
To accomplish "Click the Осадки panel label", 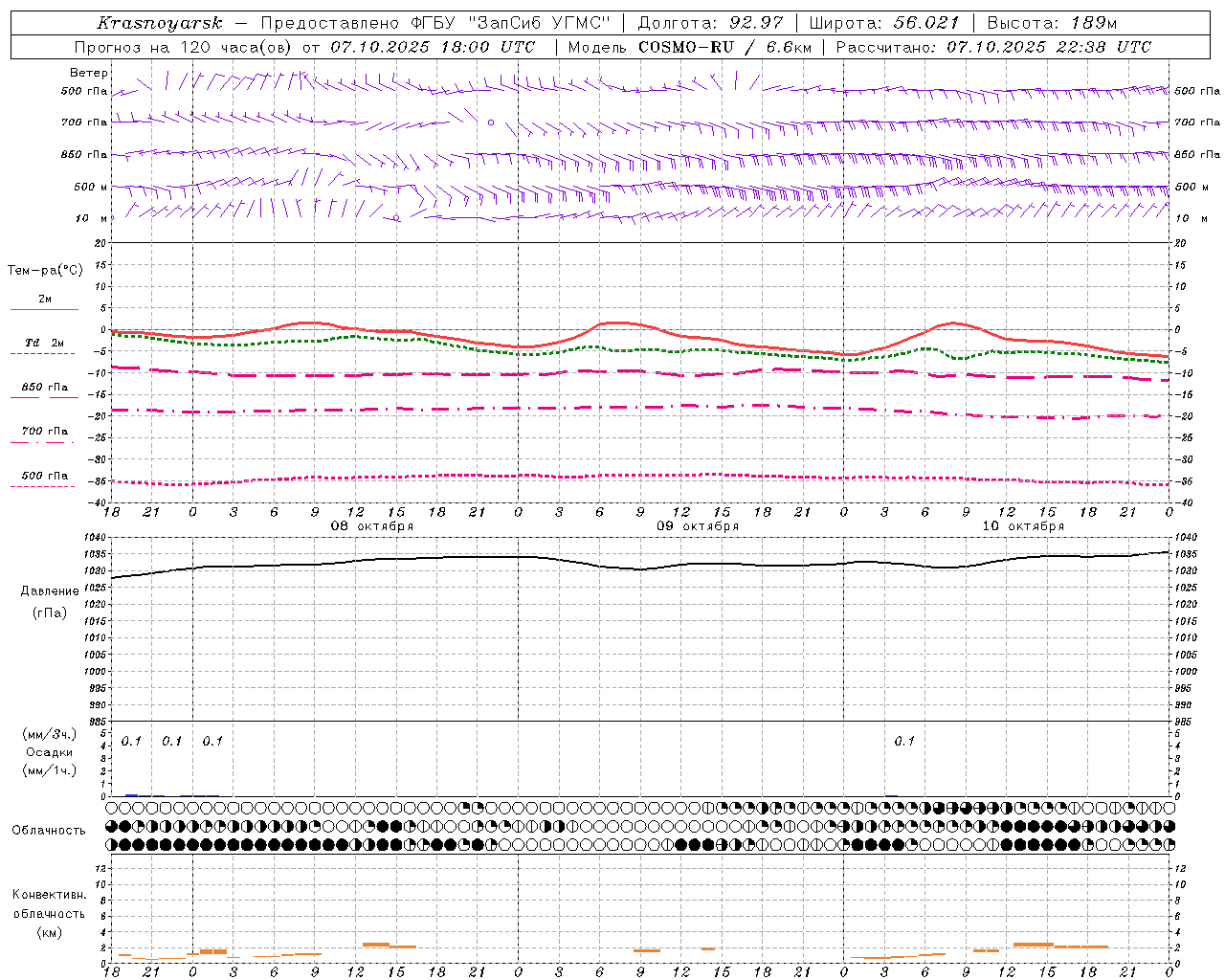I will click(50, 752).
